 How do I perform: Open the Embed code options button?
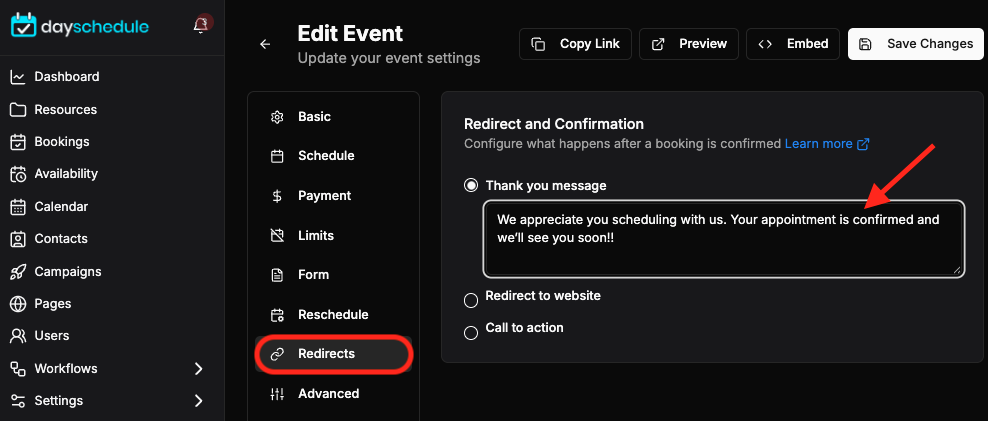[793, 44]
